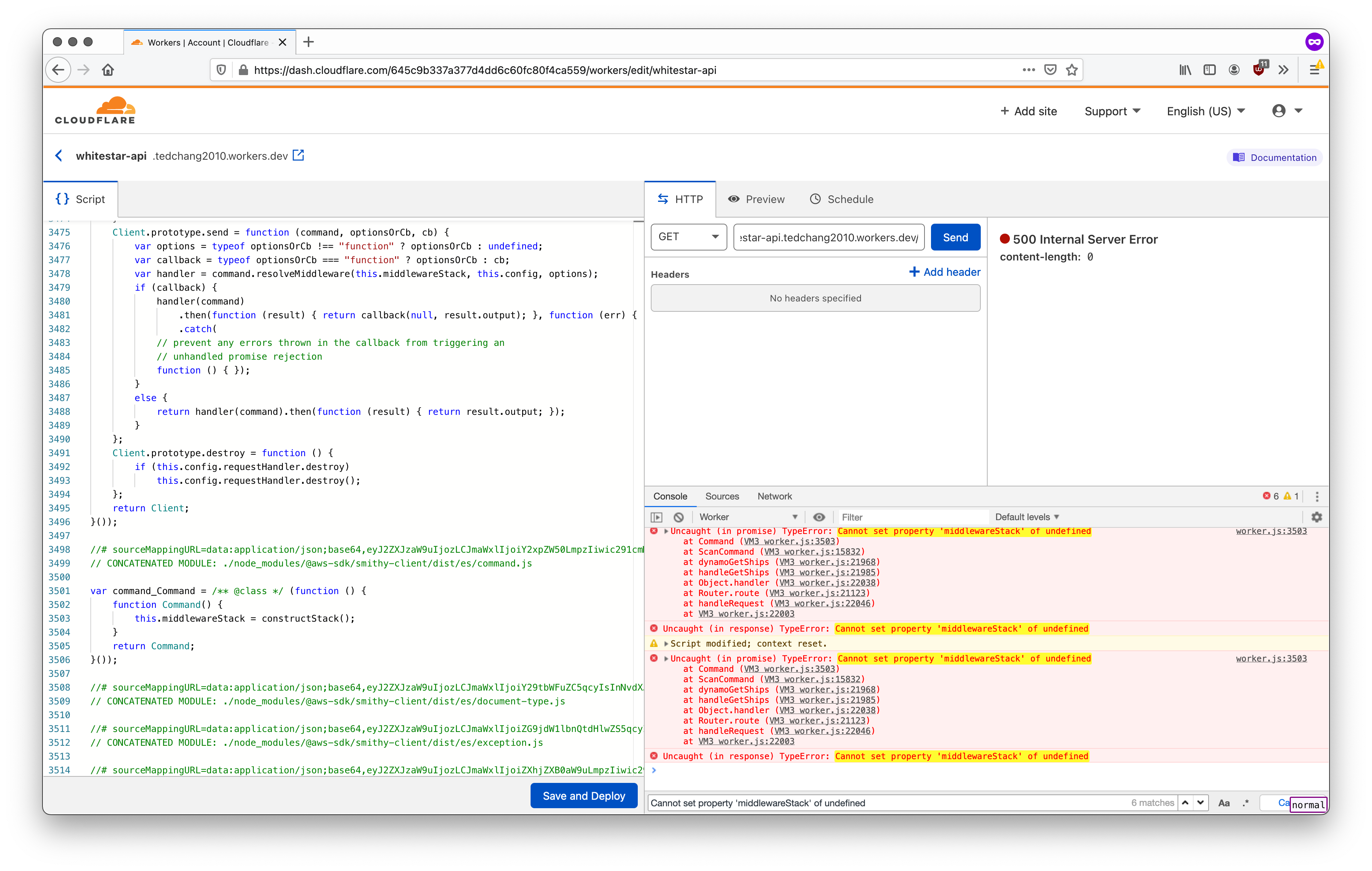Image resolution: width=1372 pixels, height=871 pixels.
Task: Open the Default levels dropdown
Action: 1026,517
